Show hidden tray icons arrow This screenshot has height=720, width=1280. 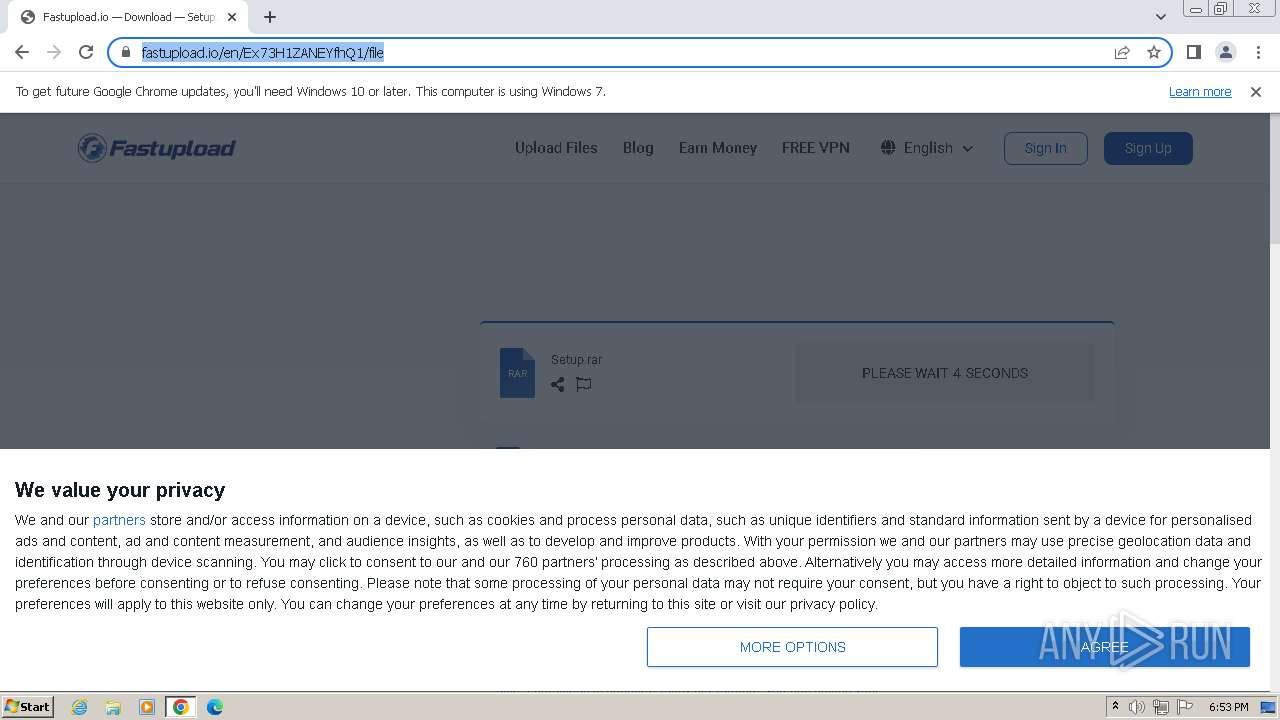tap(1115, 707)
